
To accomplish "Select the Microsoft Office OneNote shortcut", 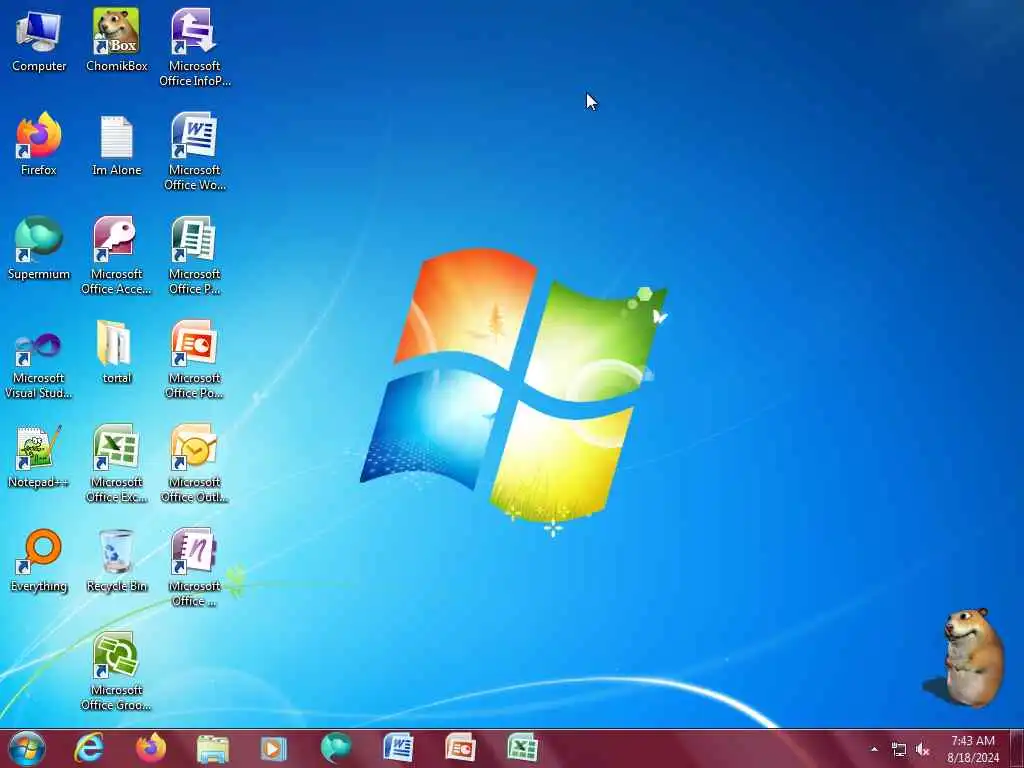I will [194, 568].
